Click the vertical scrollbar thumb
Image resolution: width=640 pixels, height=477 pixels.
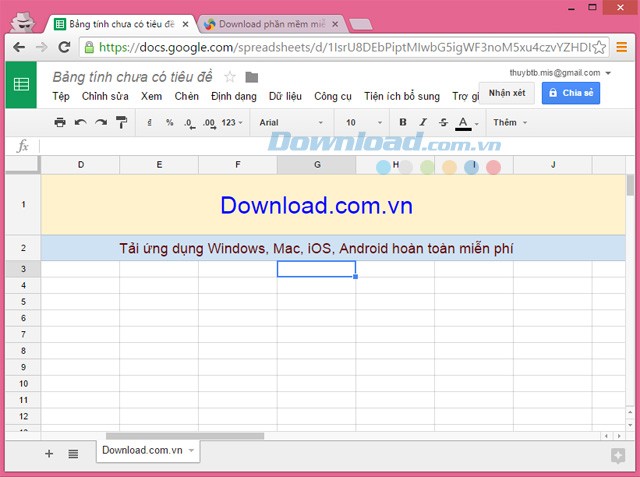point(630,184)
